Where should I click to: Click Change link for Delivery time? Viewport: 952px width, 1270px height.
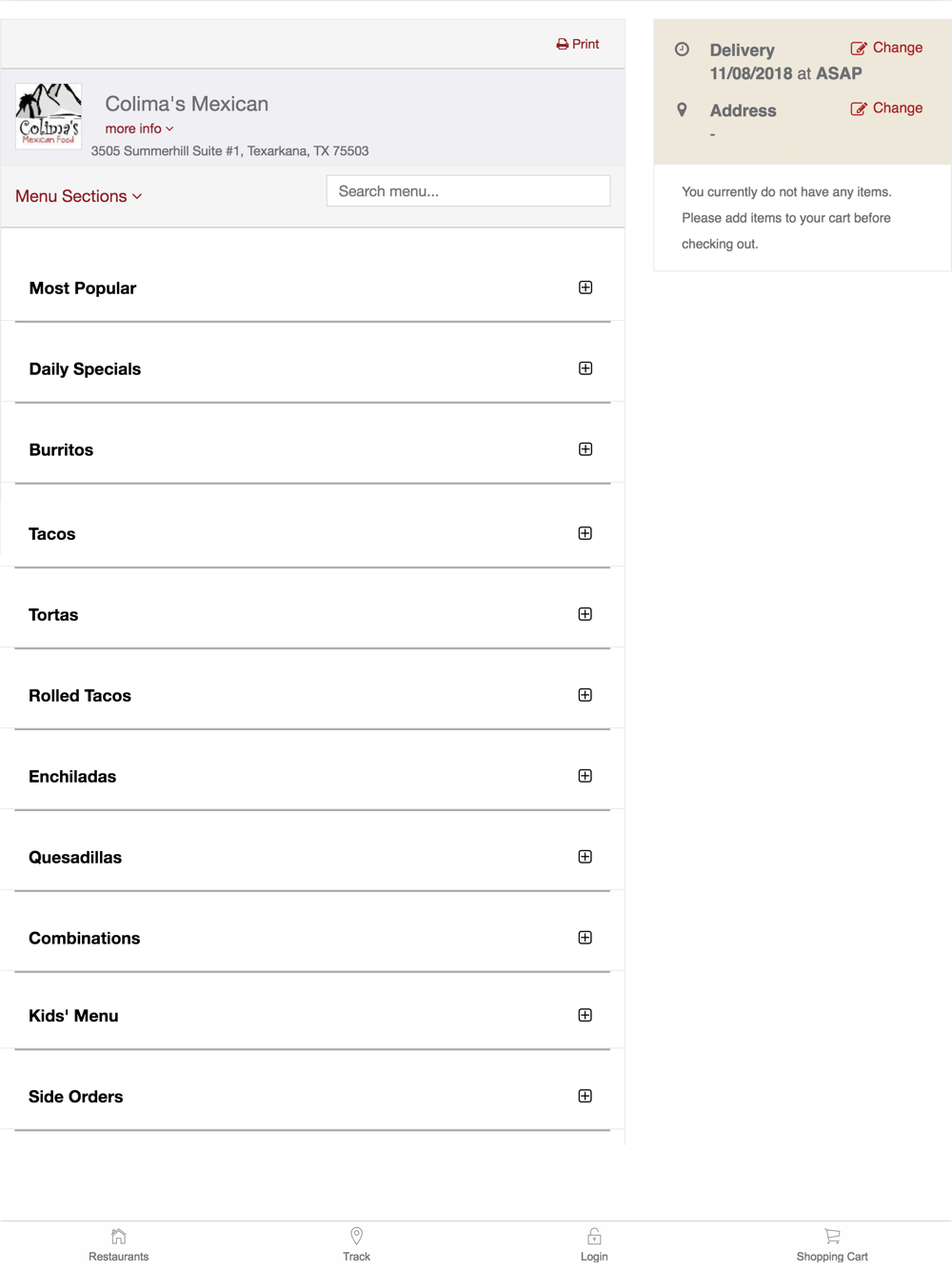886,48
